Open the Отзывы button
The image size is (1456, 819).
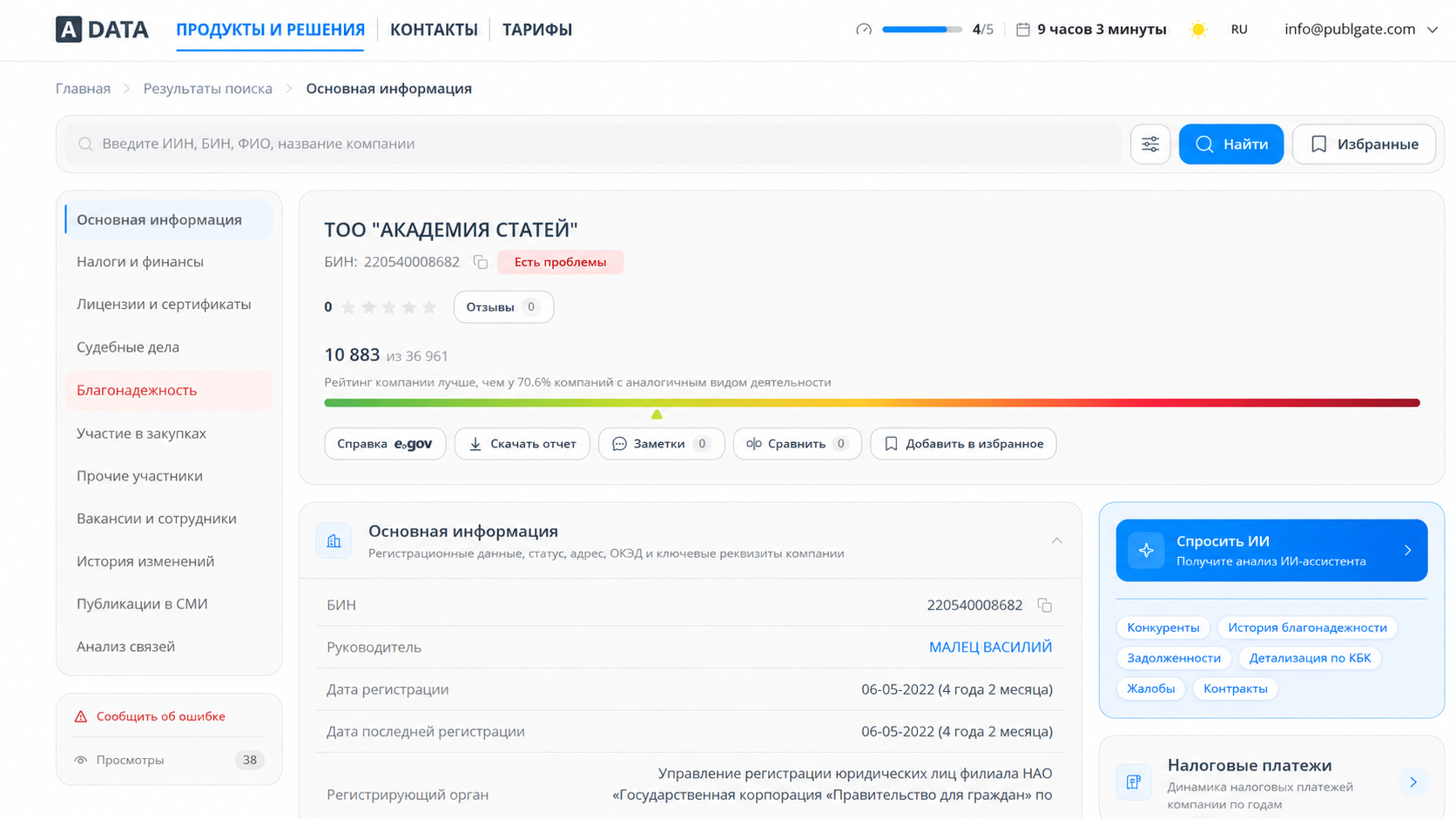click(x=503, y=307)
